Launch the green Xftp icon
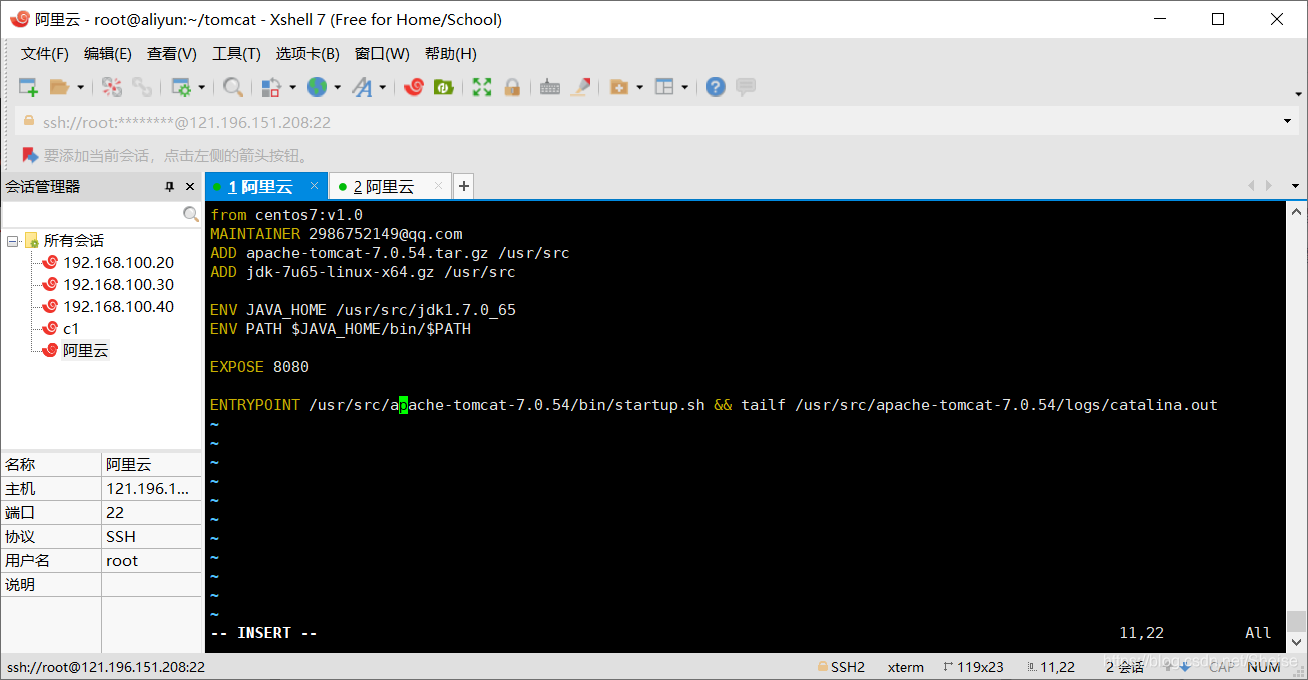Image resolution: width=1308 pixels, height=680 pixels. (443, 87)
